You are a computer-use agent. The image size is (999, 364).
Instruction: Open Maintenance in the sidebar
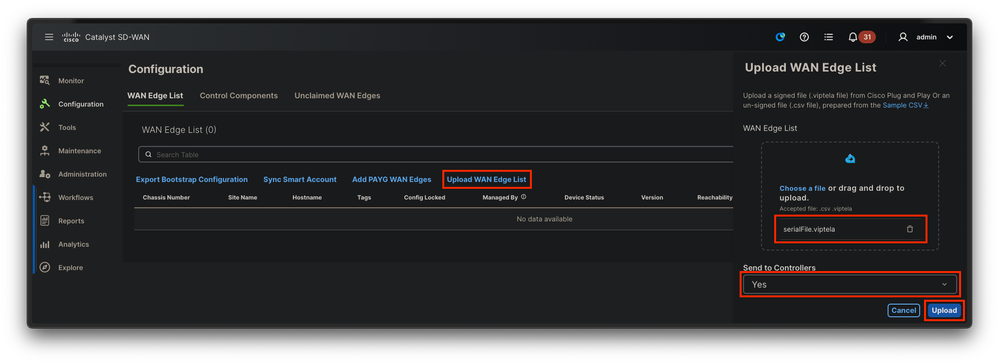tap(80, 151)
